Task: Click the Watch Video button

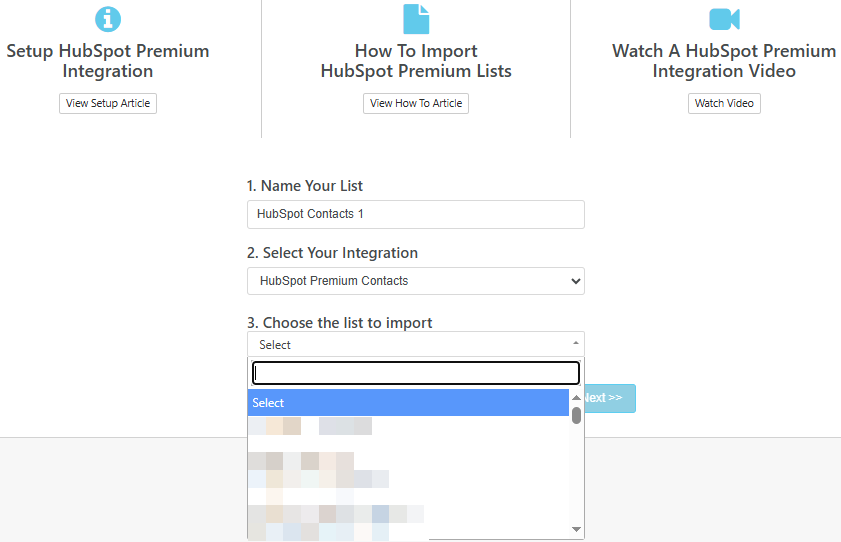Action: [724, 103]
